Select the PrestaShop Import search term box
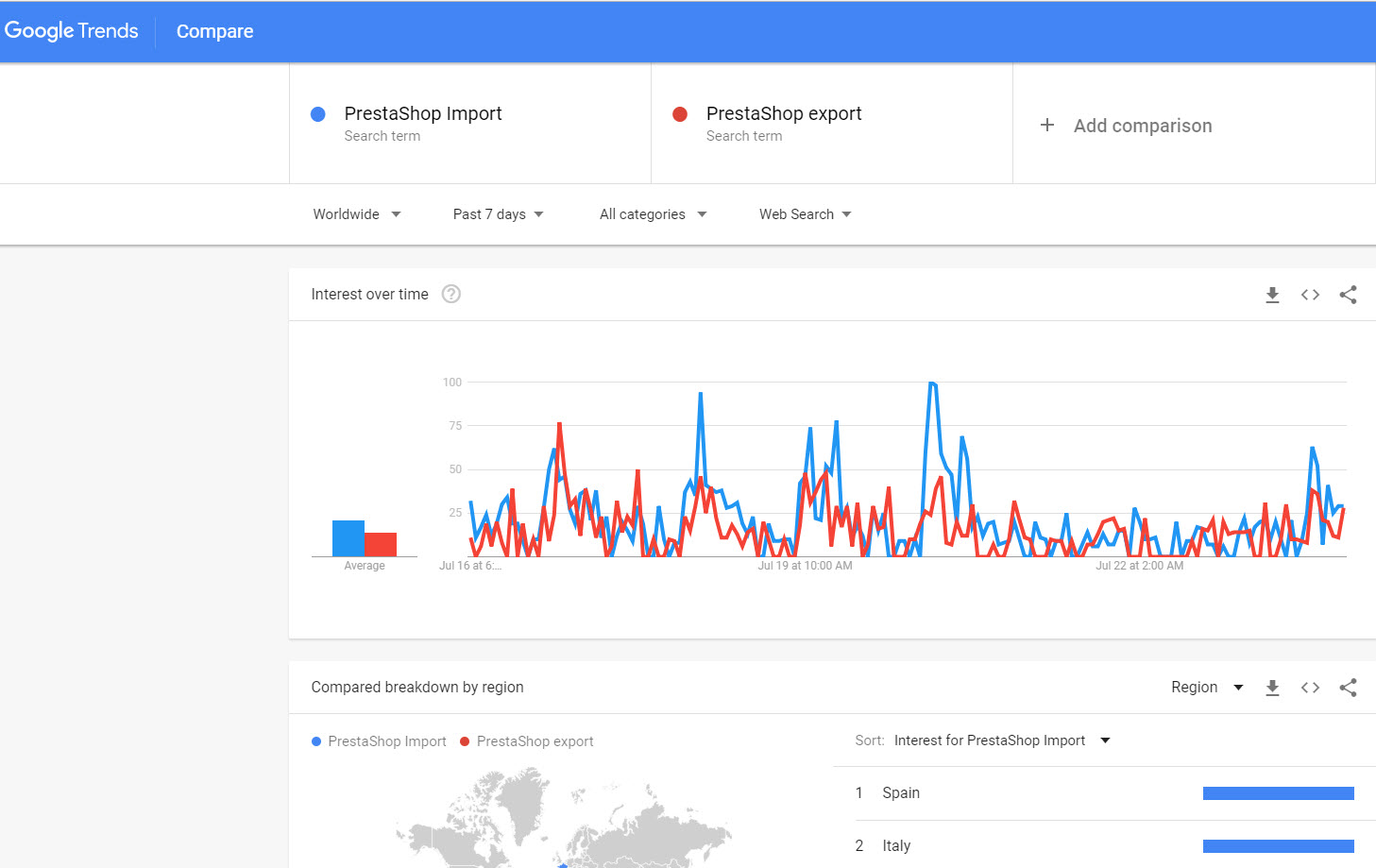1376x868 pixels. coord(470,124)
